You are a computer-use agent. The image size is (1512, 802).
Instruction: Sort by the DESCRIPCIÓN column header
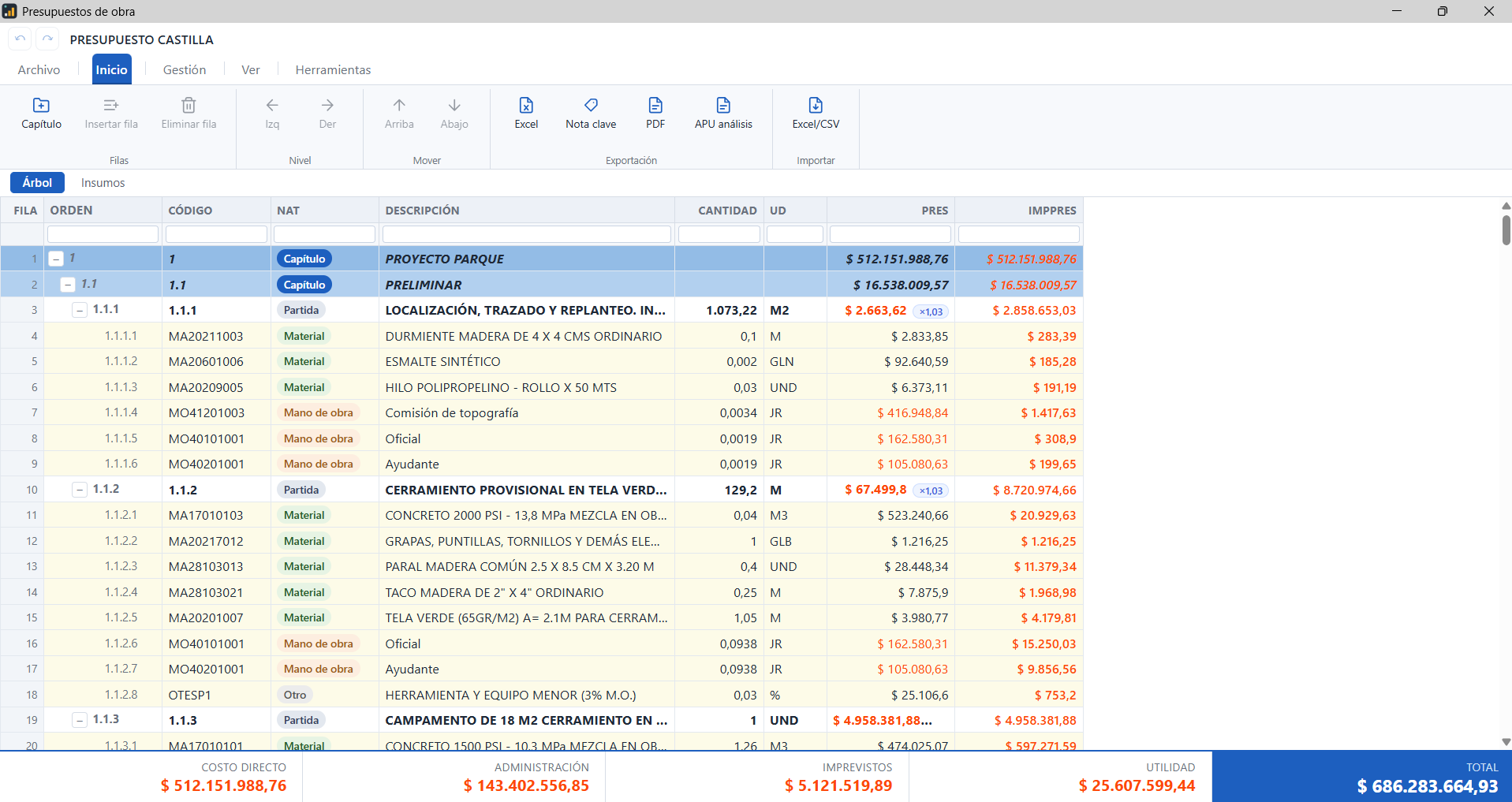[526, 210]
